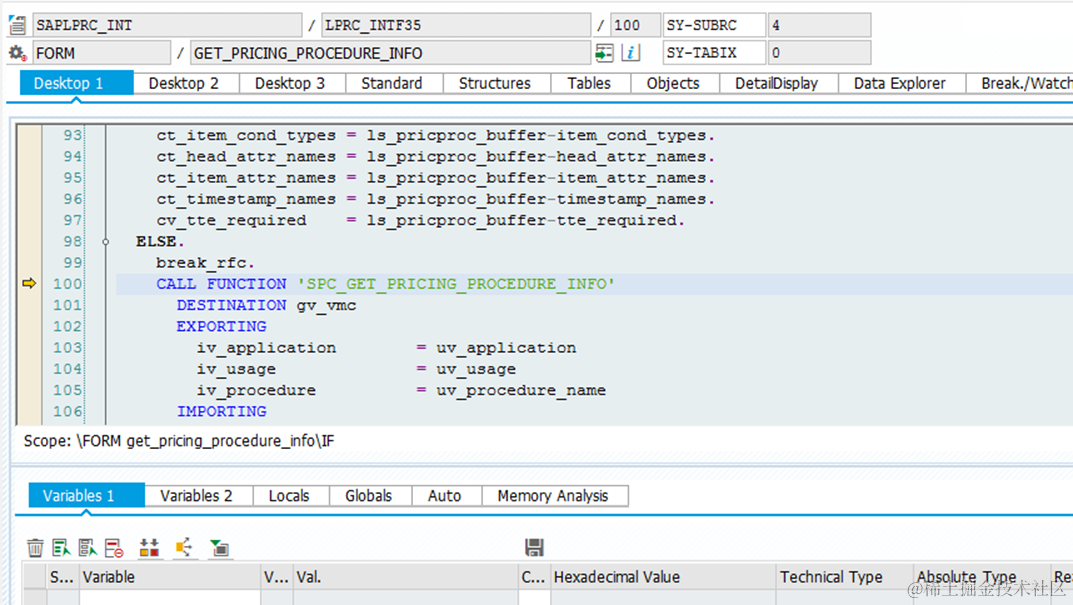The height and width of the screenshot is (605, 1073).
Task: Click the LPRC_INTF35 include field
Action: (x=456, y=25)
